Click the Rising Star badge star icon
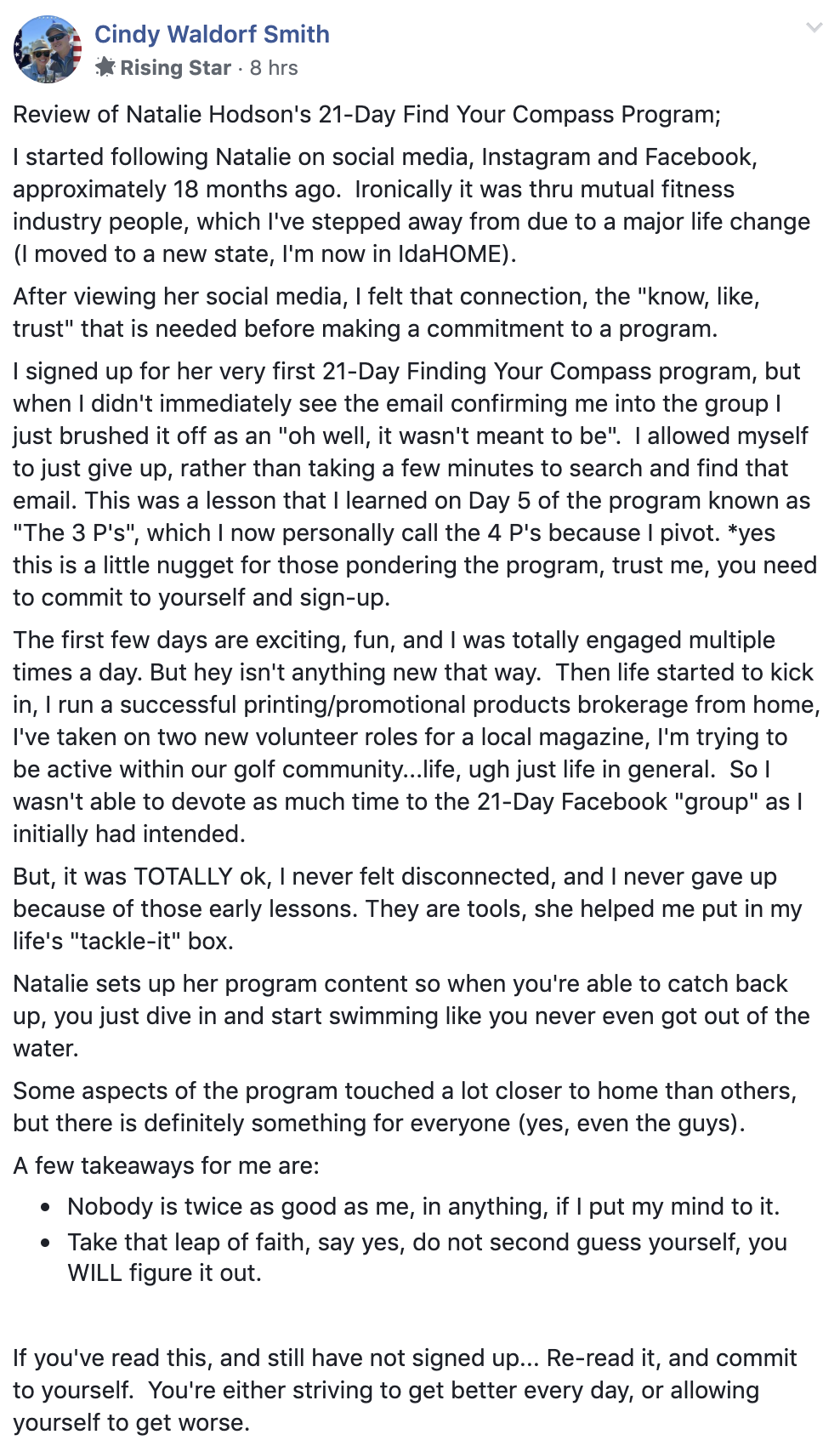The image size is (840, 1446). coord(105,67)
